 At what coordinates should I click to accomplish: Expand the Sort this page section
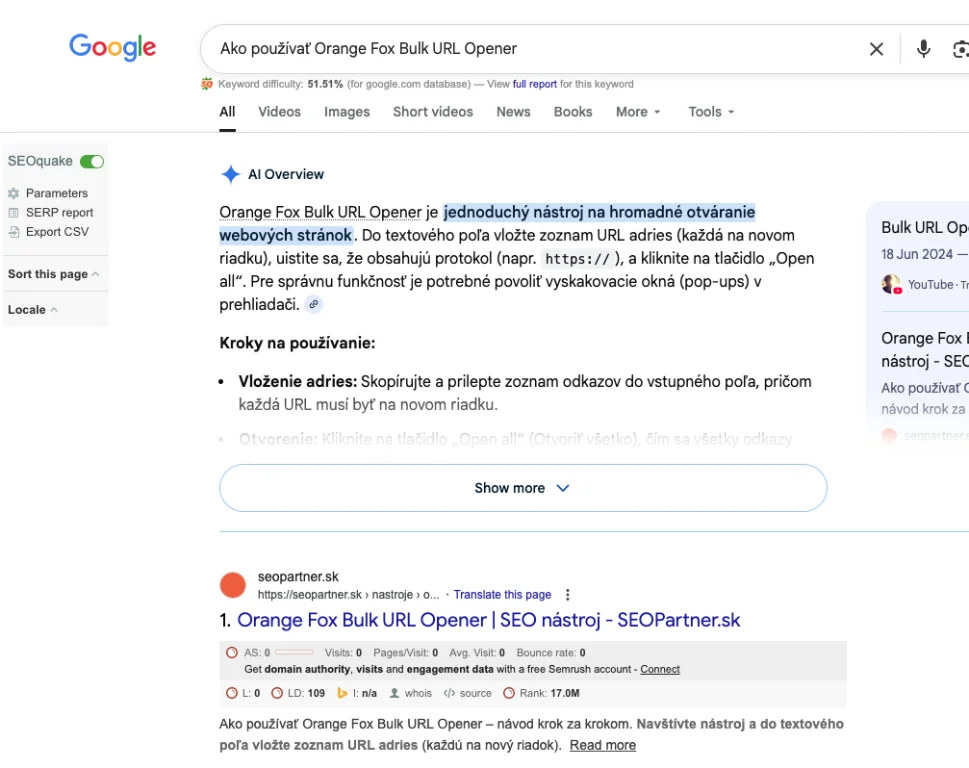[53, 274]
